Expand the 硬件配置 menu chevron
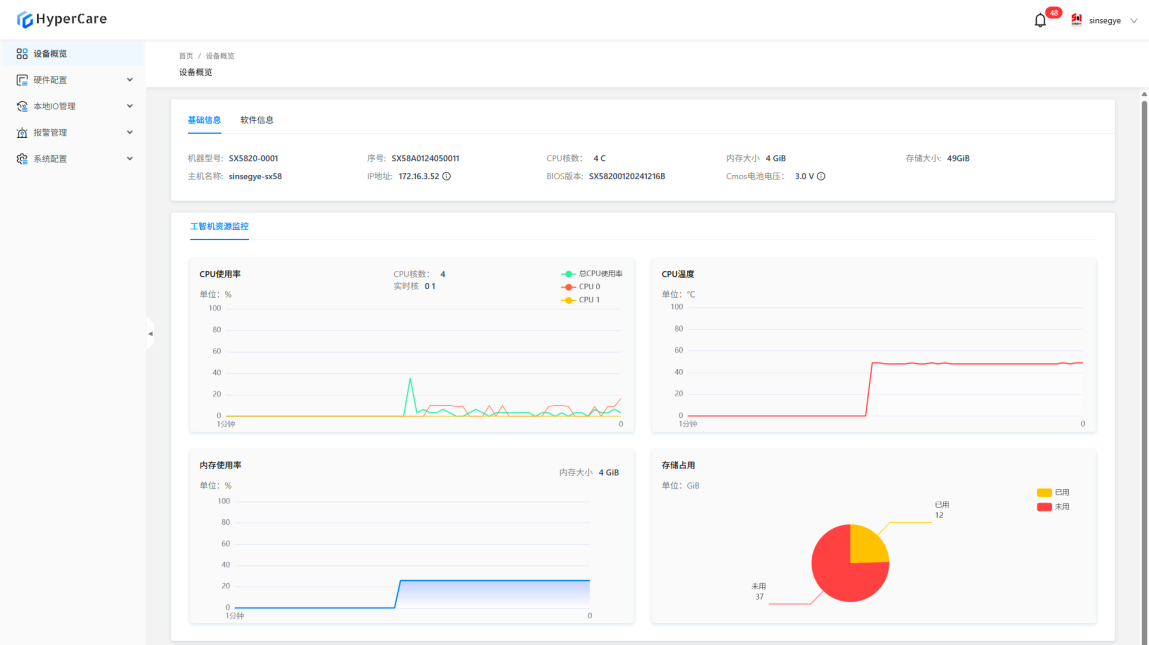This screenshot has width=1149, height=645. coord(129,80)
